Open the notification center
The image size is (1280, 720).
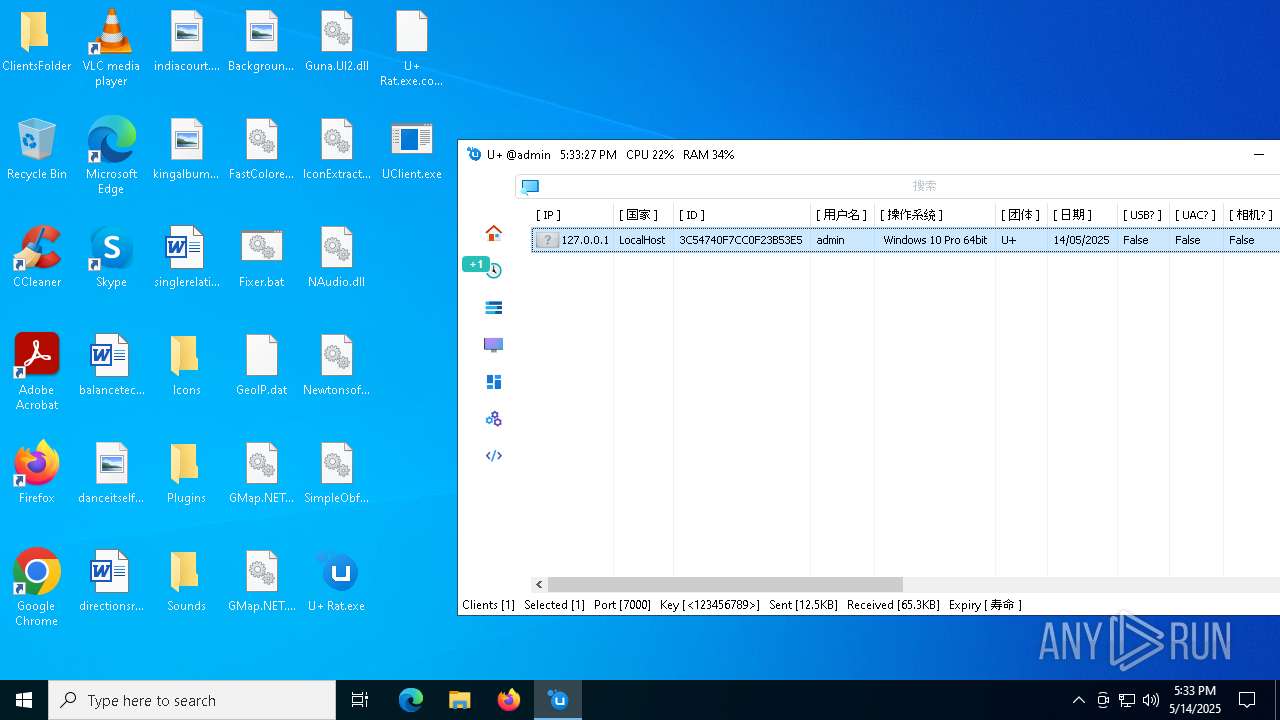[x=1247, y=700]
